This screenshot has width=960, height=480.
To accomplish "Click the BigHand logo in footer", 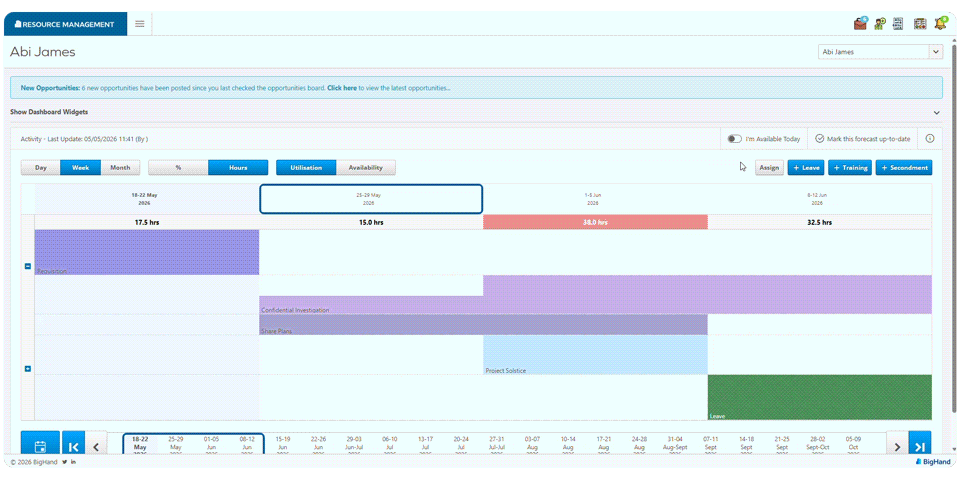I will [934, 462].
